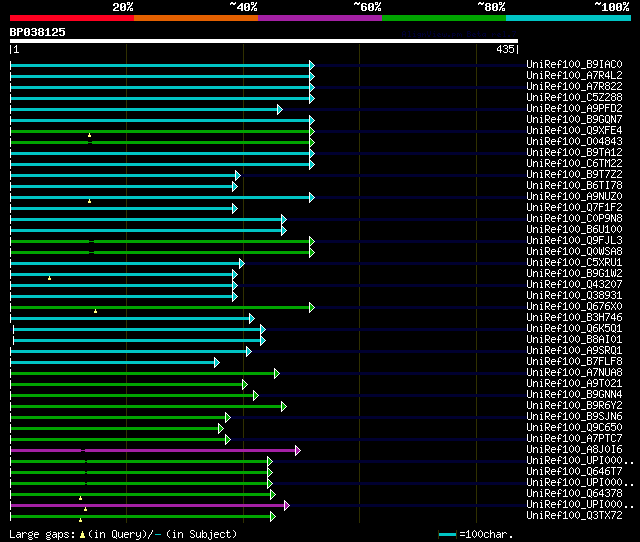Screen dimensions: 640x542
Task: Select the UniRef100_A7R822 label
Action: point(574,87)
